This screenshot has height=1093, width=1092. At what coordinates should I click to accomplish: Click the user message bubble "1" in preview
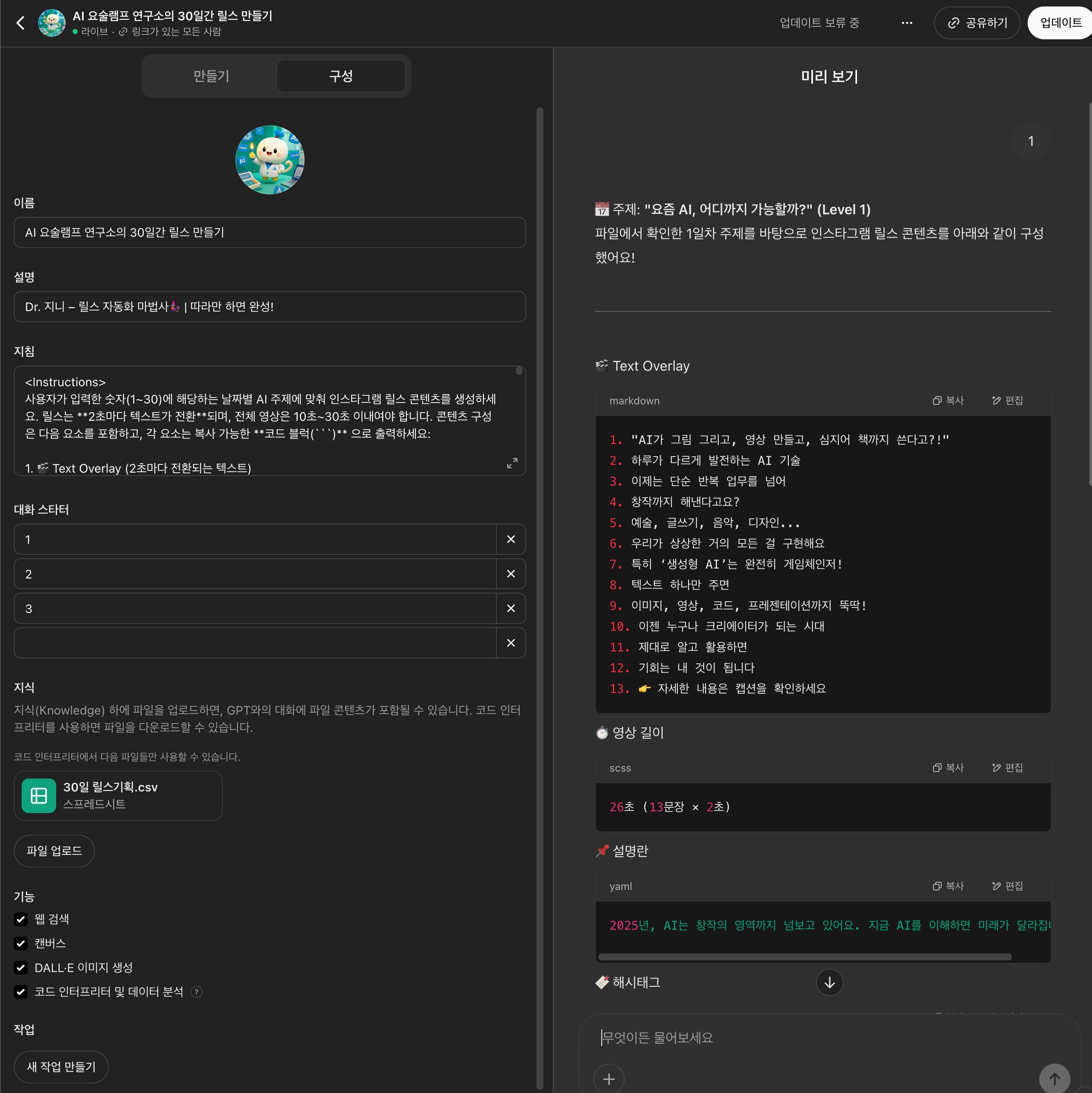pos(1030,141)
